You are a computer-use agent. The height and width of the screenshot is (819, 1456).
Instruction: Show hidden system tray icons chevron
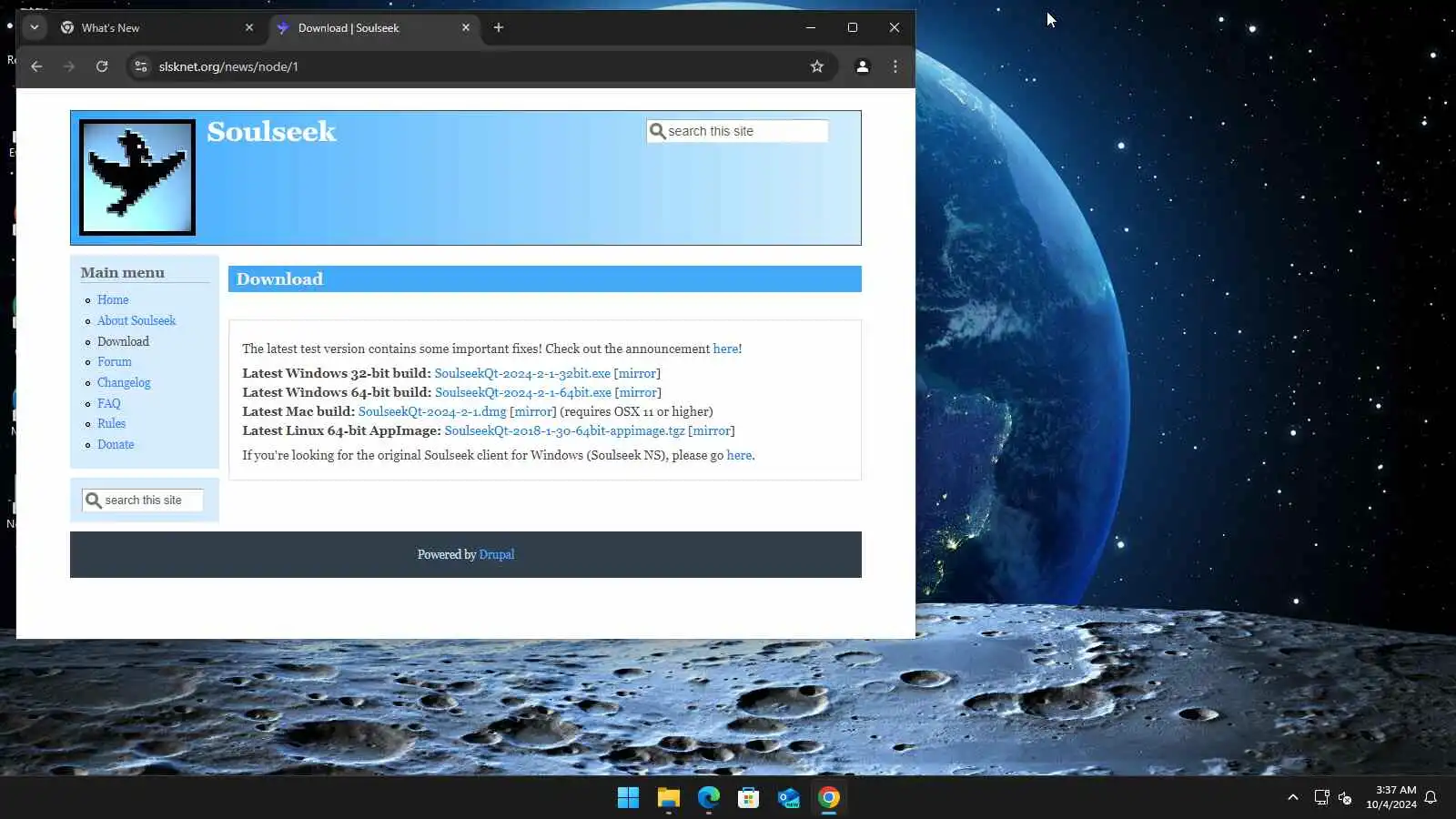pyautogui.click(x=1293, y=797)
